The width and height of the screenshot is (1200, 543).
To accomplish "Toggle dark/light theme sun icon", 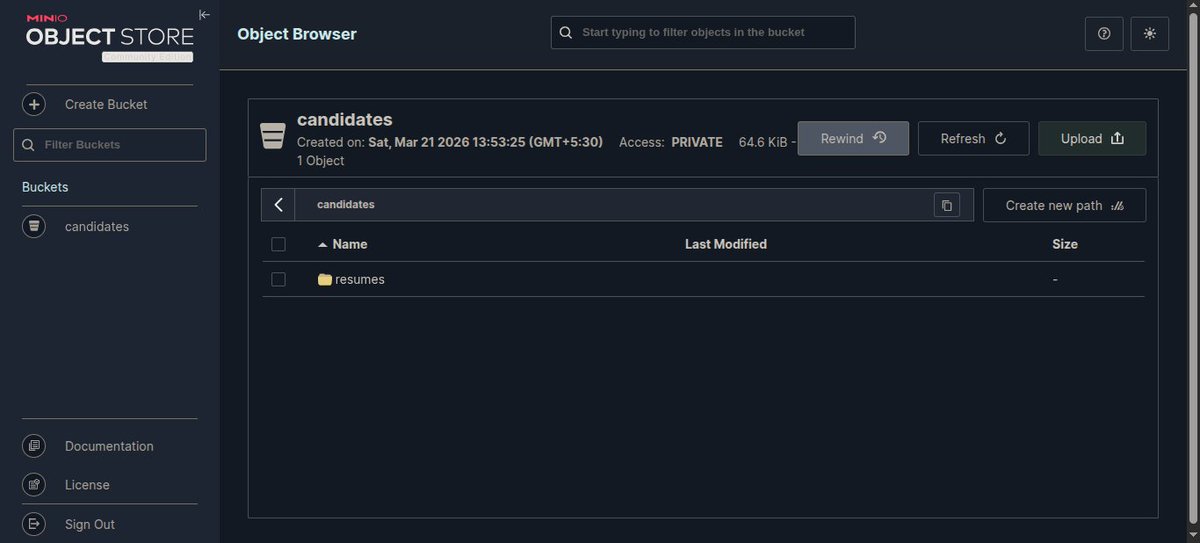I will pos(1150,33).
